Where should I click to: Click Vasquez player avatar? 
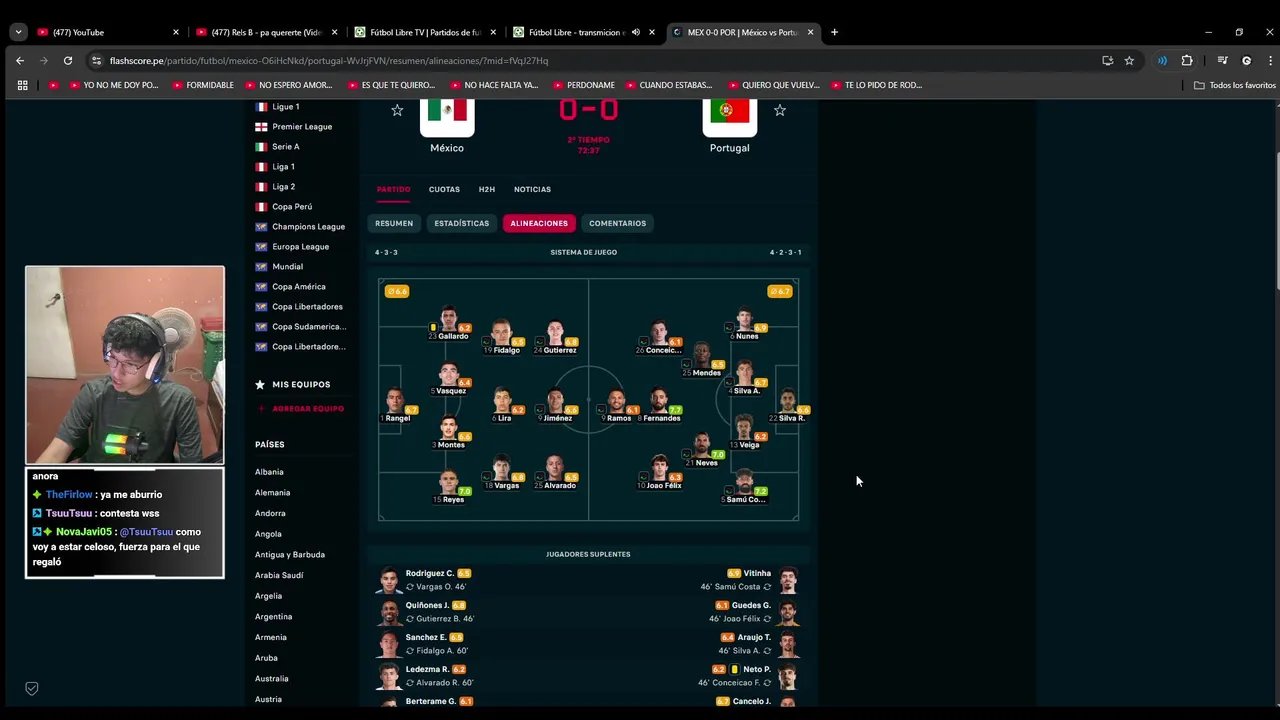tap(449, 374)
